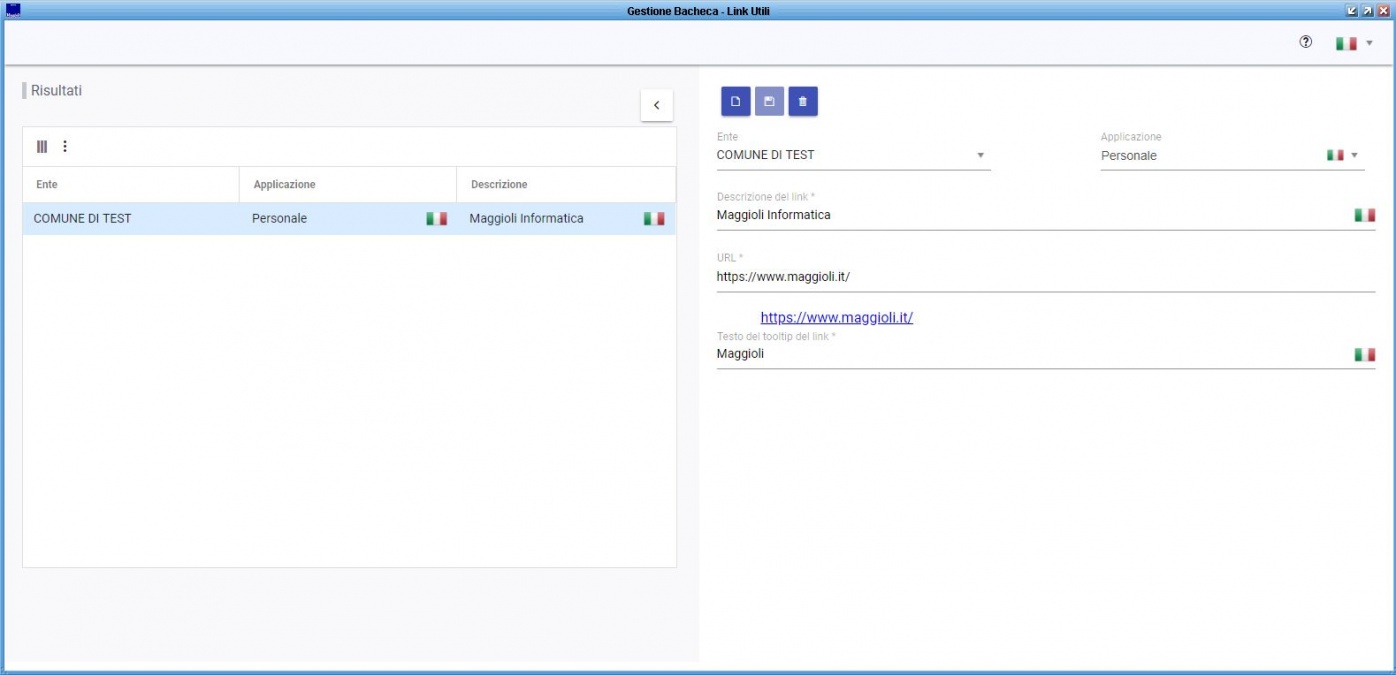Click the save floppy disk icon

pos(769,101)
